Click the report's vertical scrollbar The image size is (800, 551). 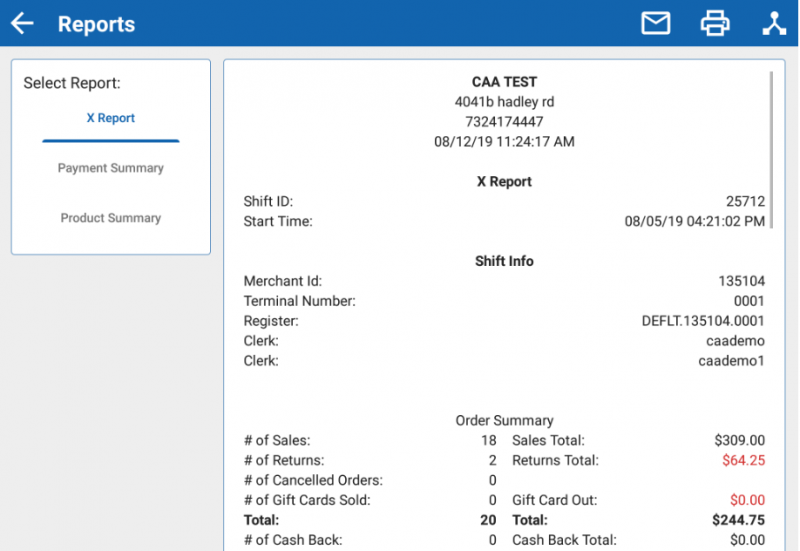coord(771,150)
